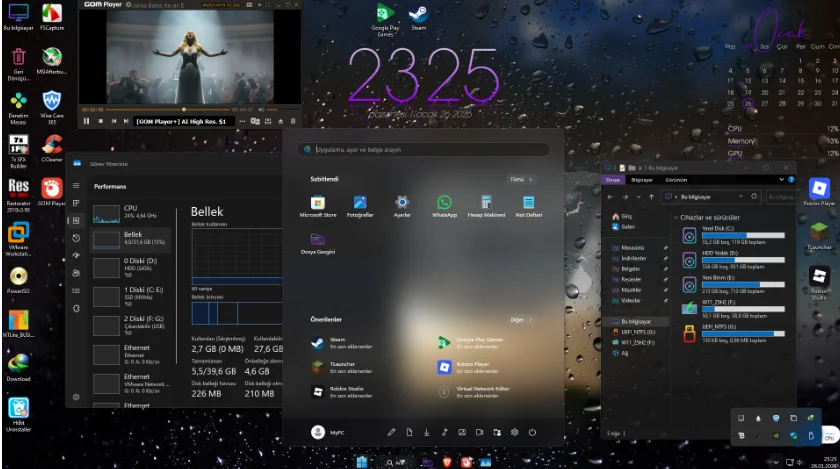Open Hesap Makinesi pinned app
The height and width of the screenshot is (469, 840).
point(486,206)
